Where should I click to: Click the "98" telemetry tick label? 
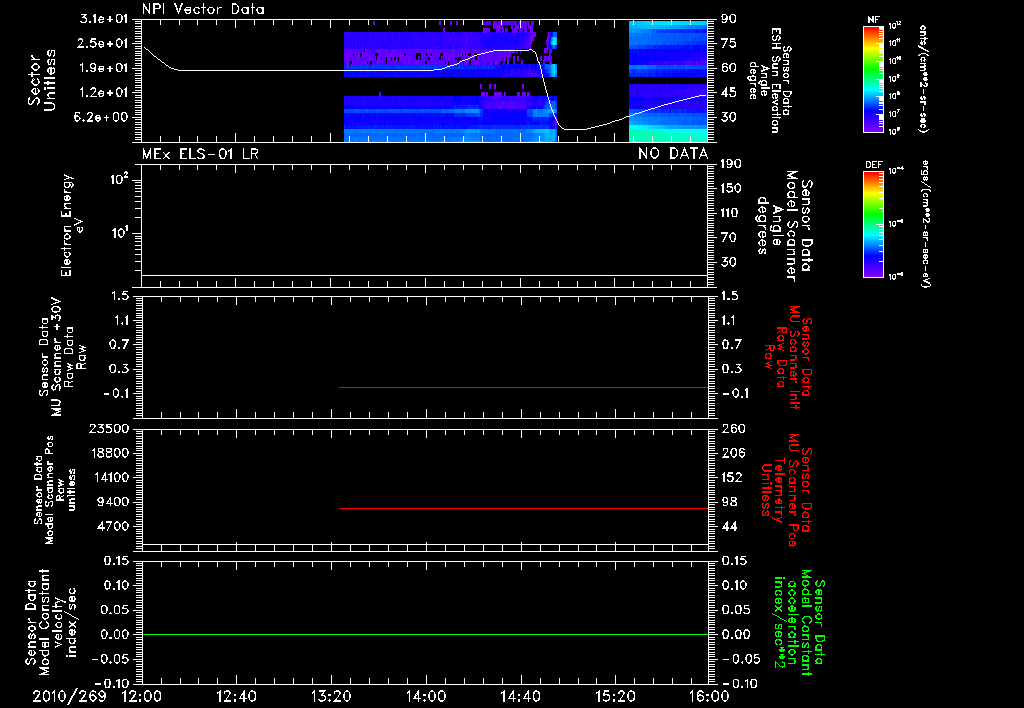pos(729,502)
